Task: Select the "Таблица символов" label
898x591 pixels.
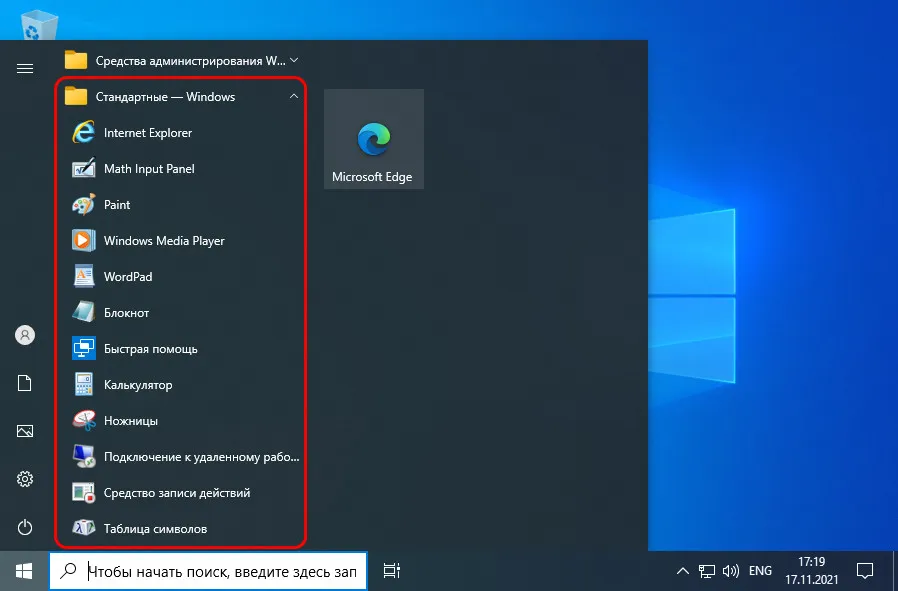Action: point(155,529)
